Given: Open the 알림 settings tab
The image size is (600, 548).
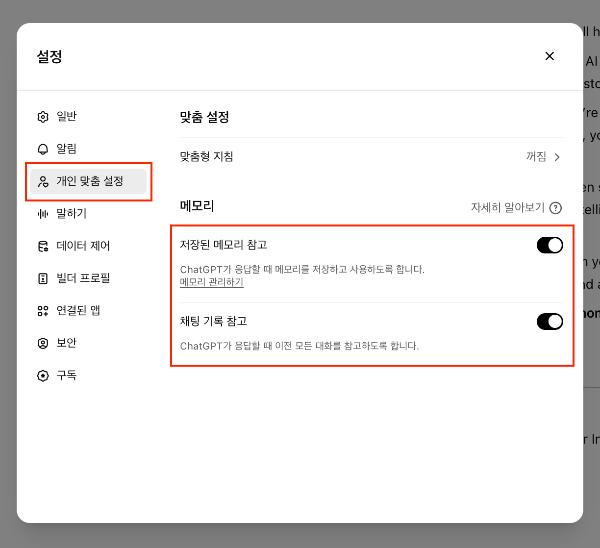Looking at the screenshot, I should 88,149.
